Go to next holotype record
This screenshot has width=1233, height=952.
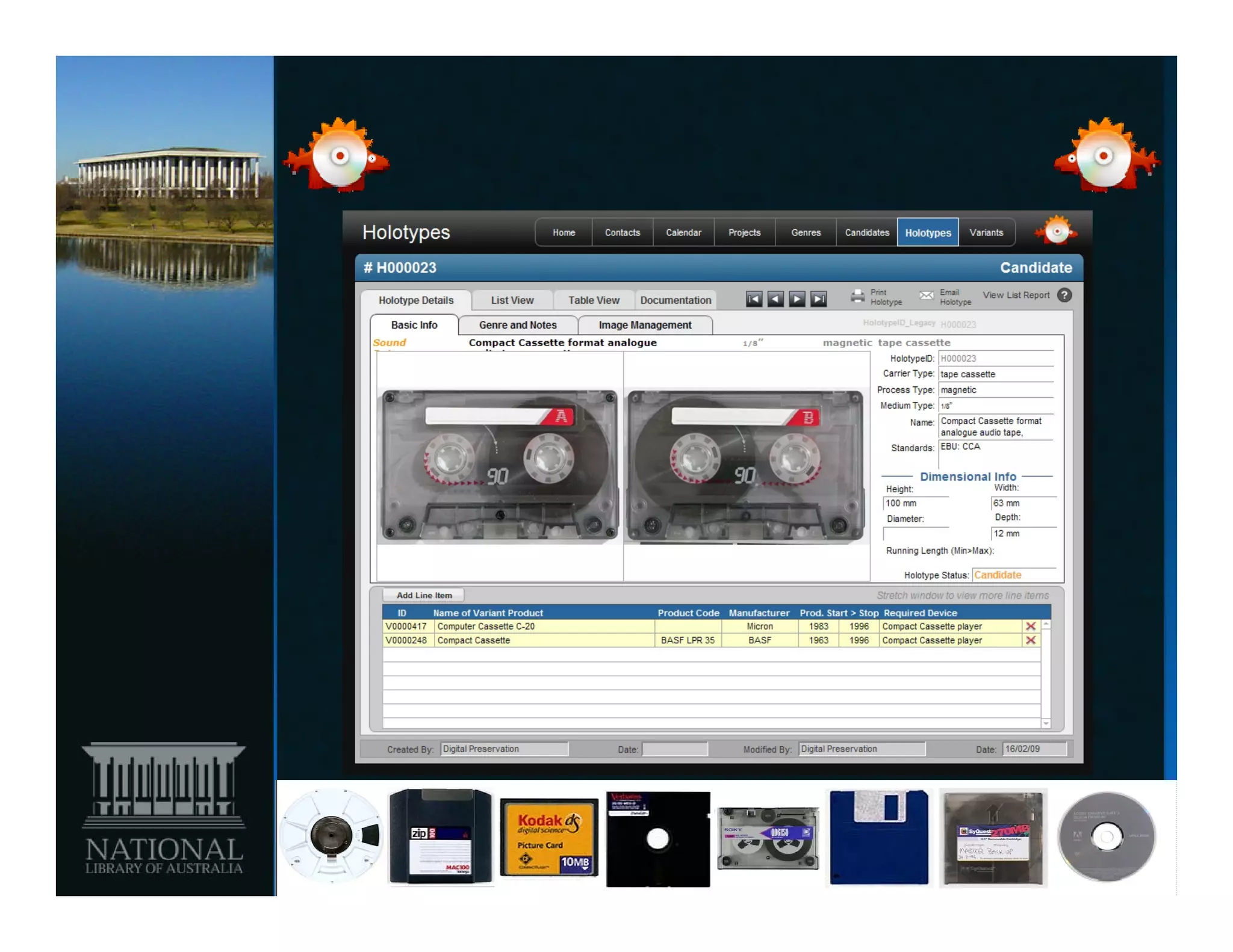(797, 298)
